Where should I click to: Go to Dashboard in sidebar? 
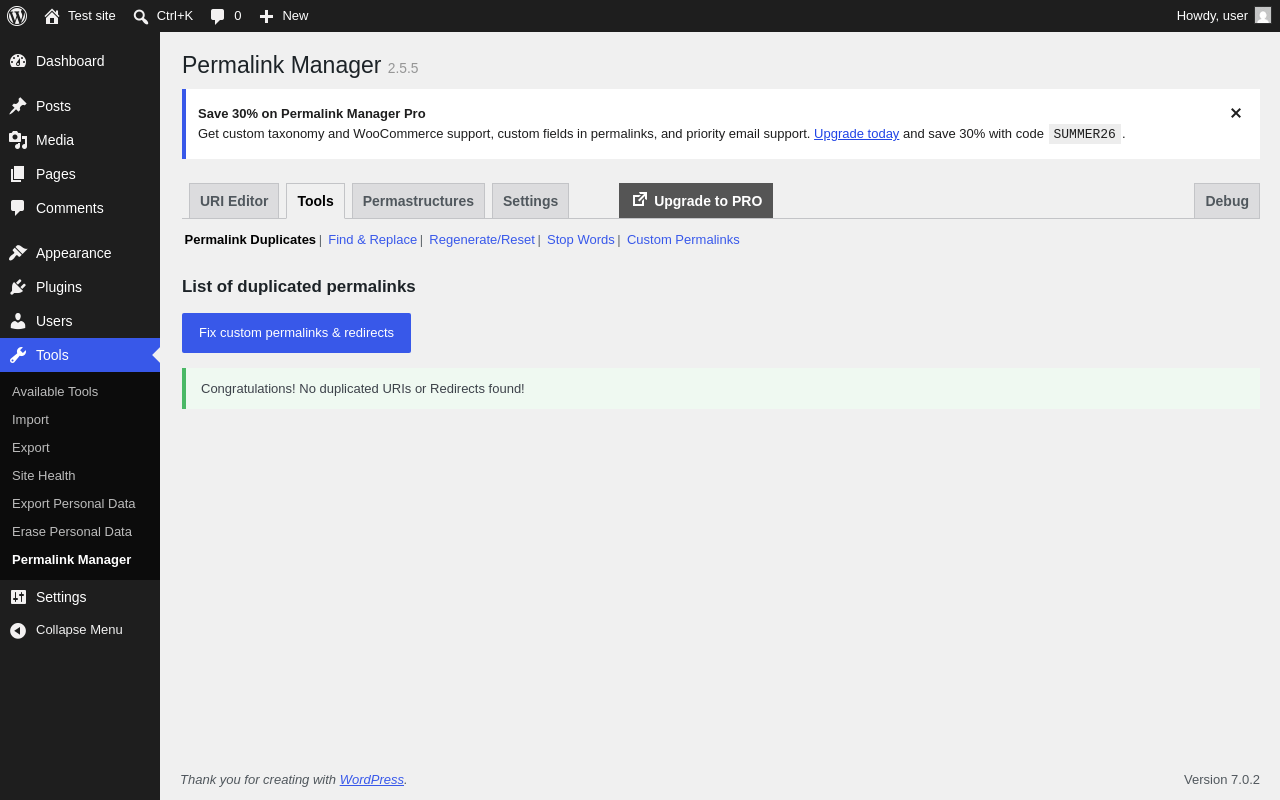coord(70,61)
